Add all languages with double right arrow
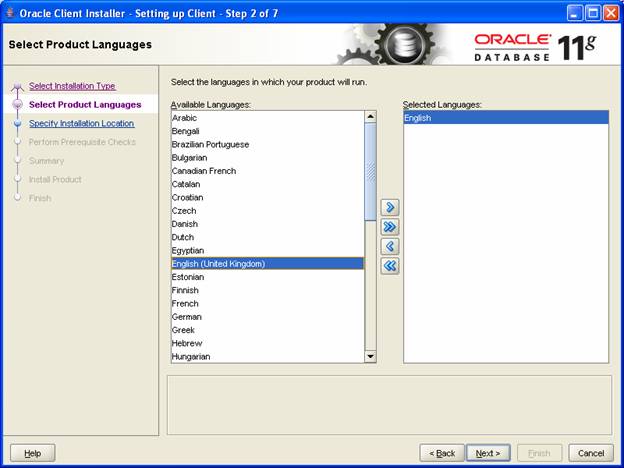This screenshot has width=624, height=468. coord(390,226)
